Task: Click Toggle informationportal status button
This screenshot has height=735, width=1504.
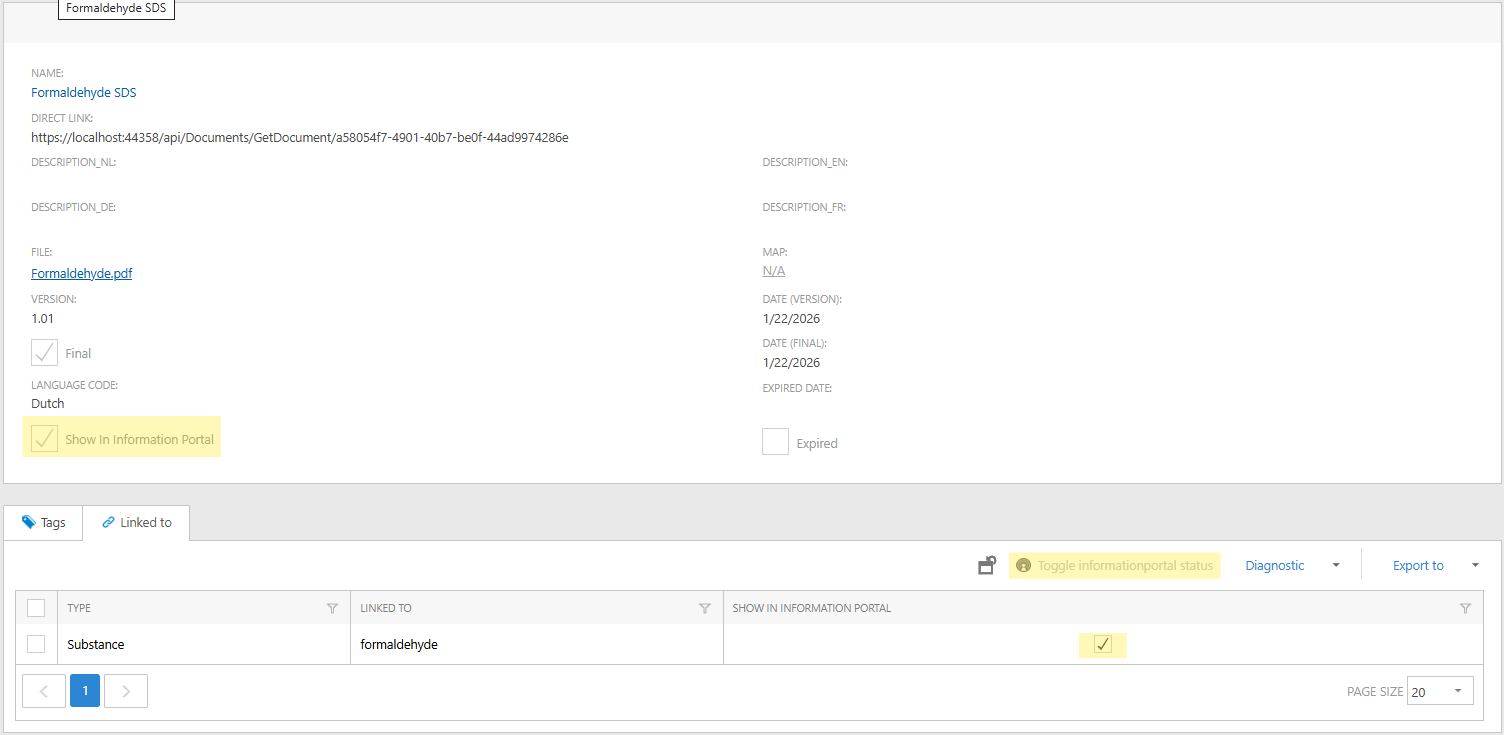Action: (1115, 566)
